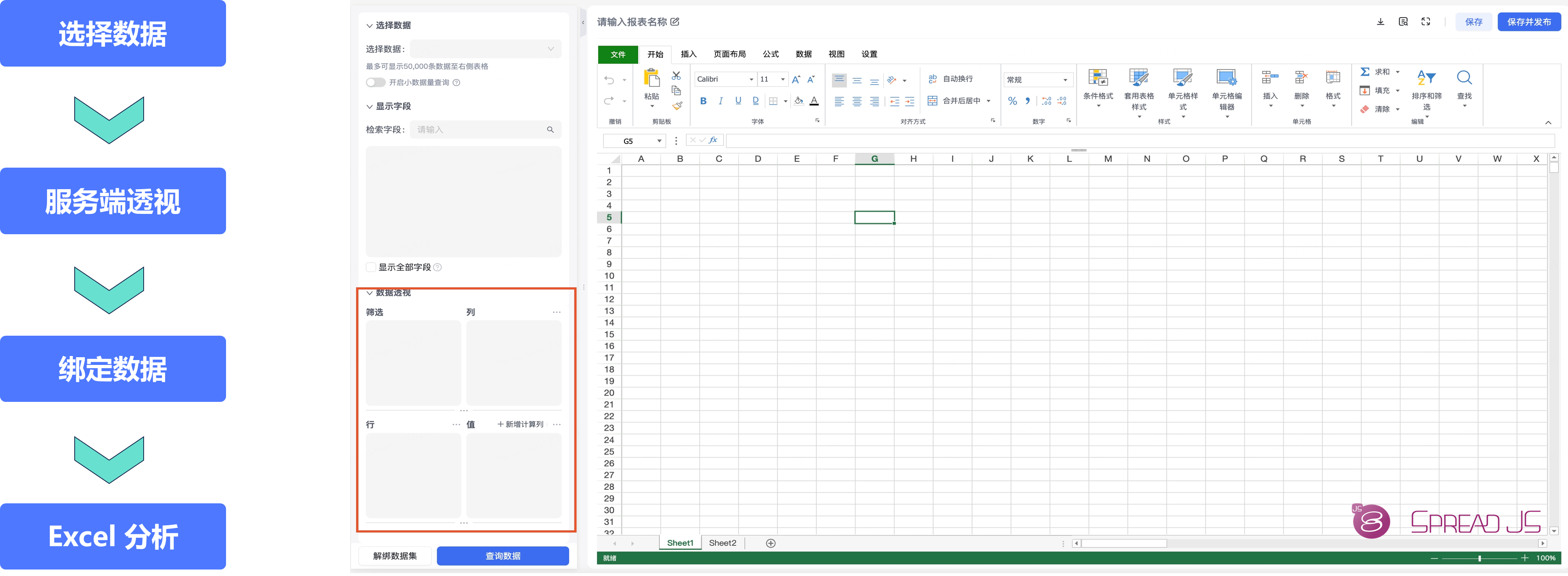Click the cut scissors icon

pos(676,76)
